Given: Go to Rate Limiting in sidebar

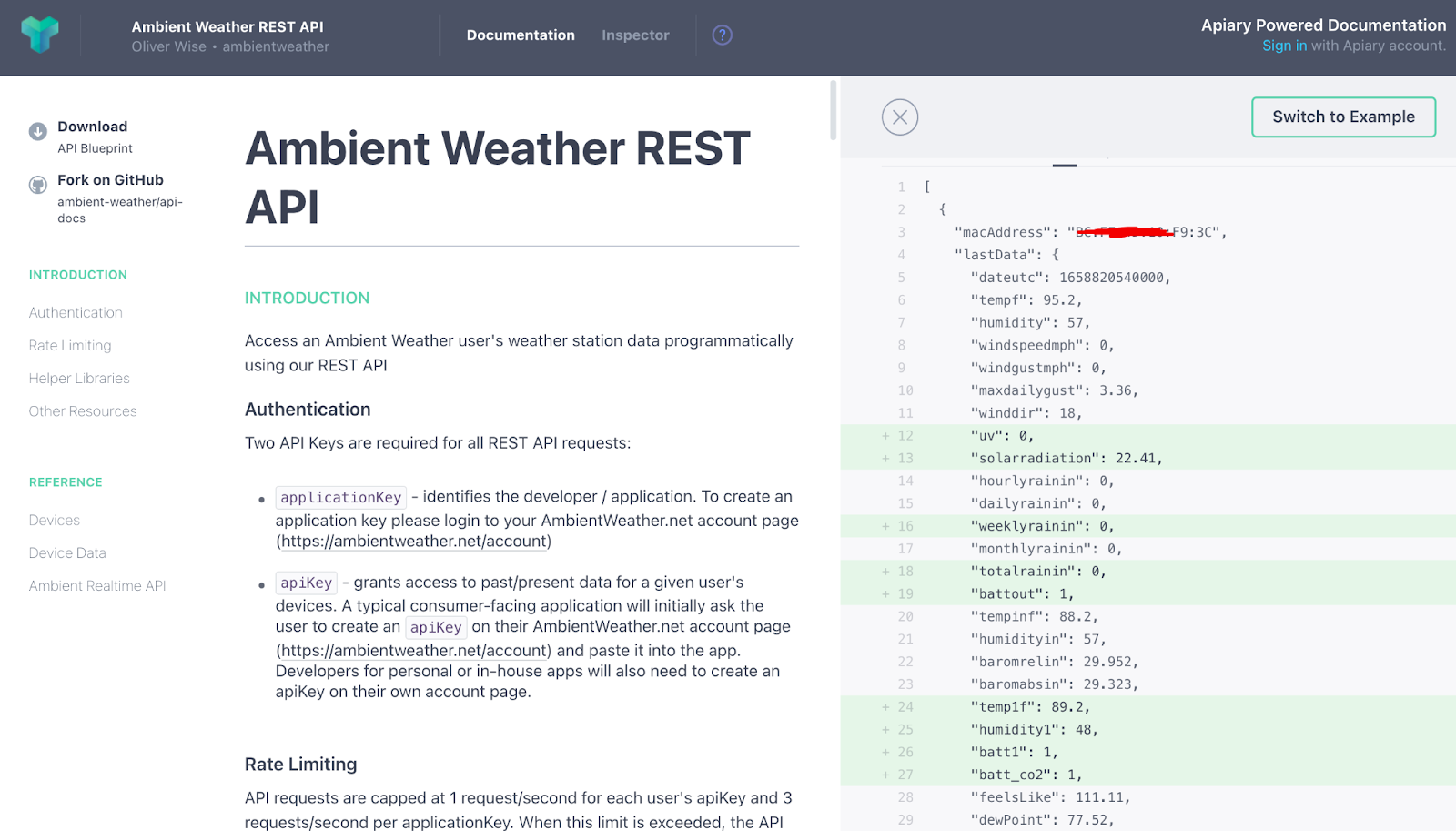Looking at the screenshot, I should [x=70, y=345].
